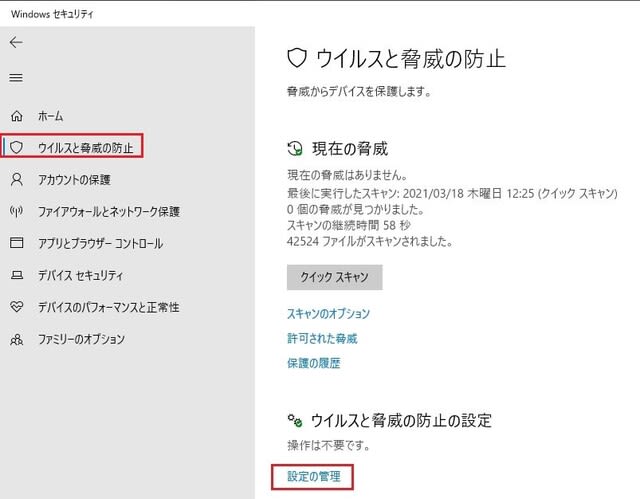The image size is (640, 499).
Task: Open ファミリーのオプション section
Action: pos(81,339)
